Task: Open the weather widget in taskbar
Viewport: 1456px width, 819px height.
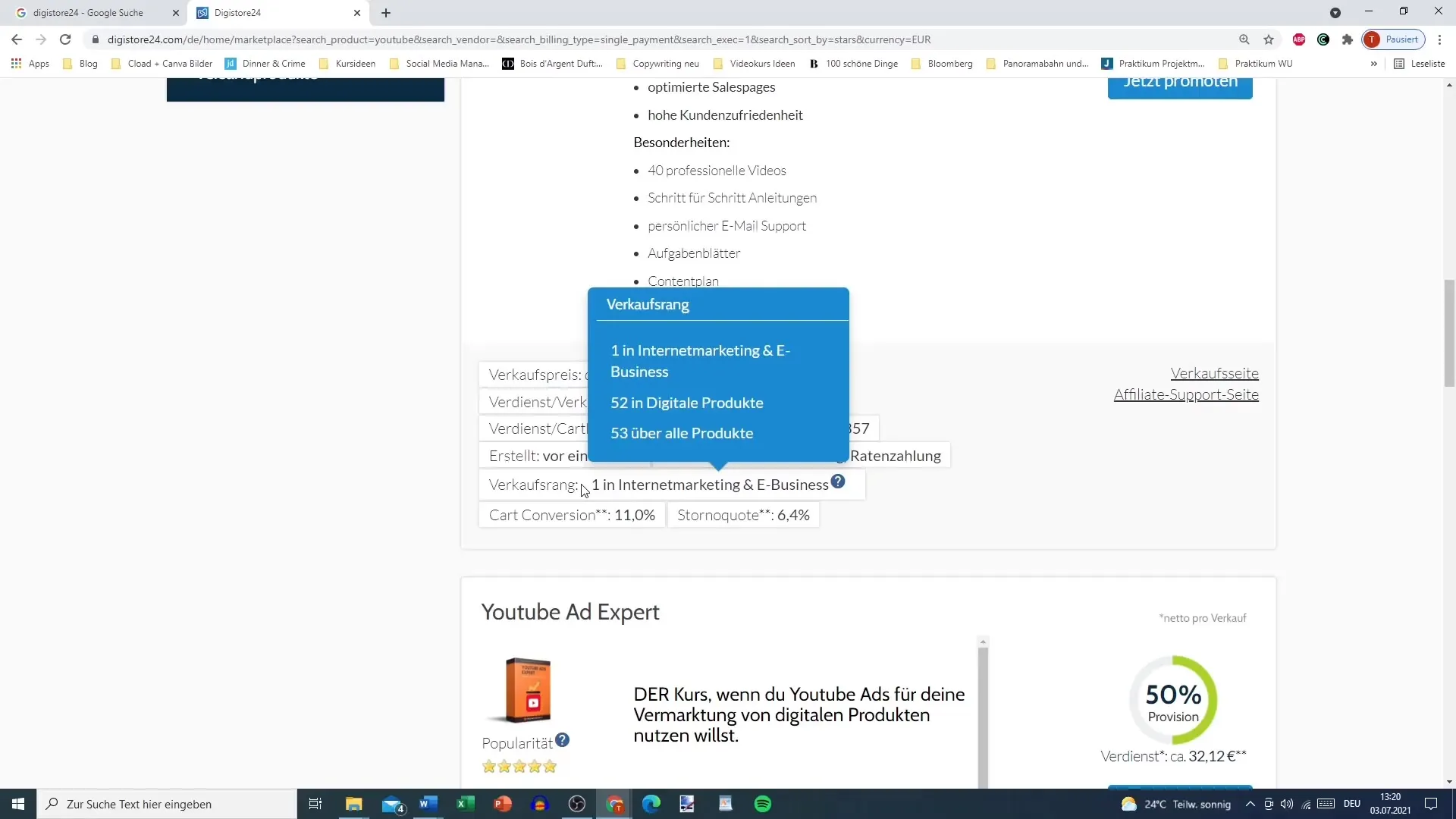Action: (1175, 804)
